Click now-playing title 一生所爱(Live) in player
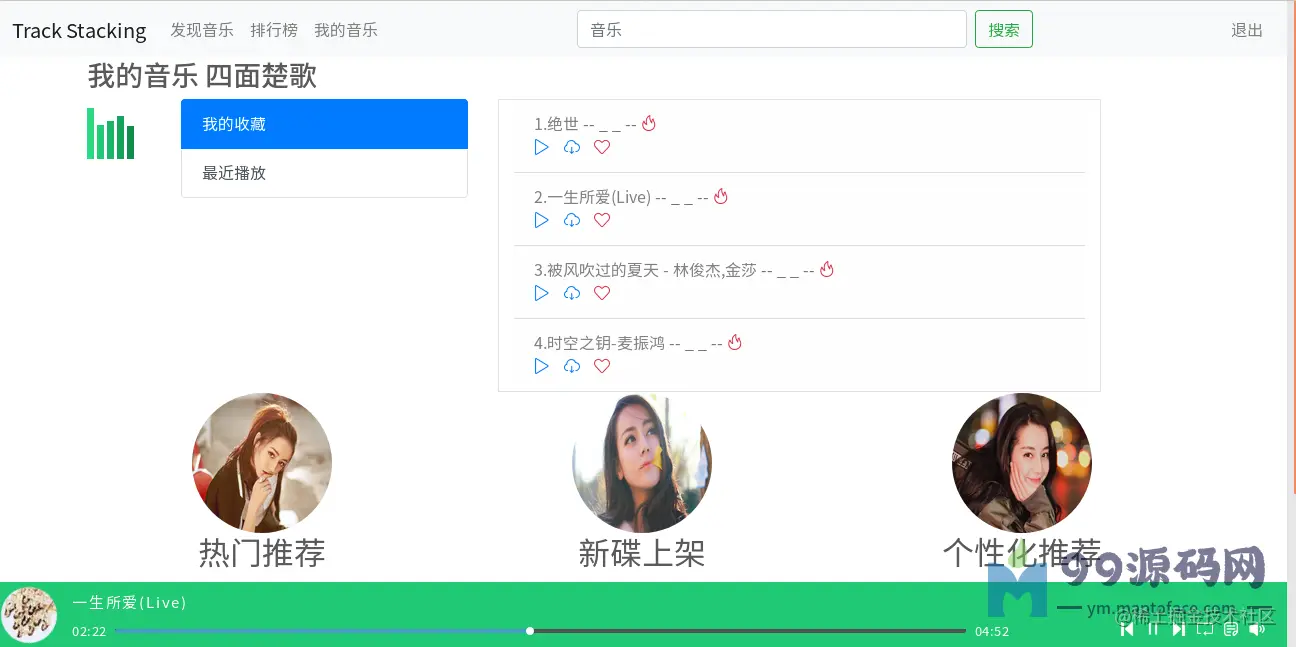The width and height of the screenshot is (1296, 647). [129, 602]
